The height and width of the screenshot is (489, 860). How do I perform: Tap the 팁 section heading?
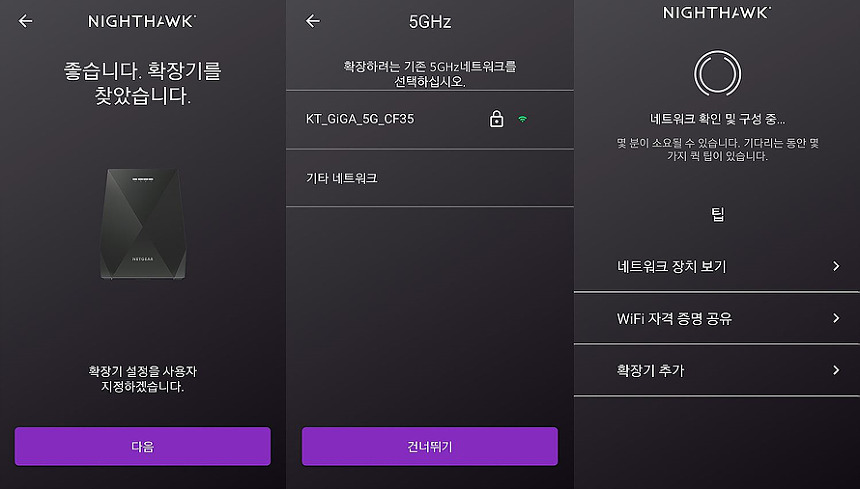[x=717, y=214]
